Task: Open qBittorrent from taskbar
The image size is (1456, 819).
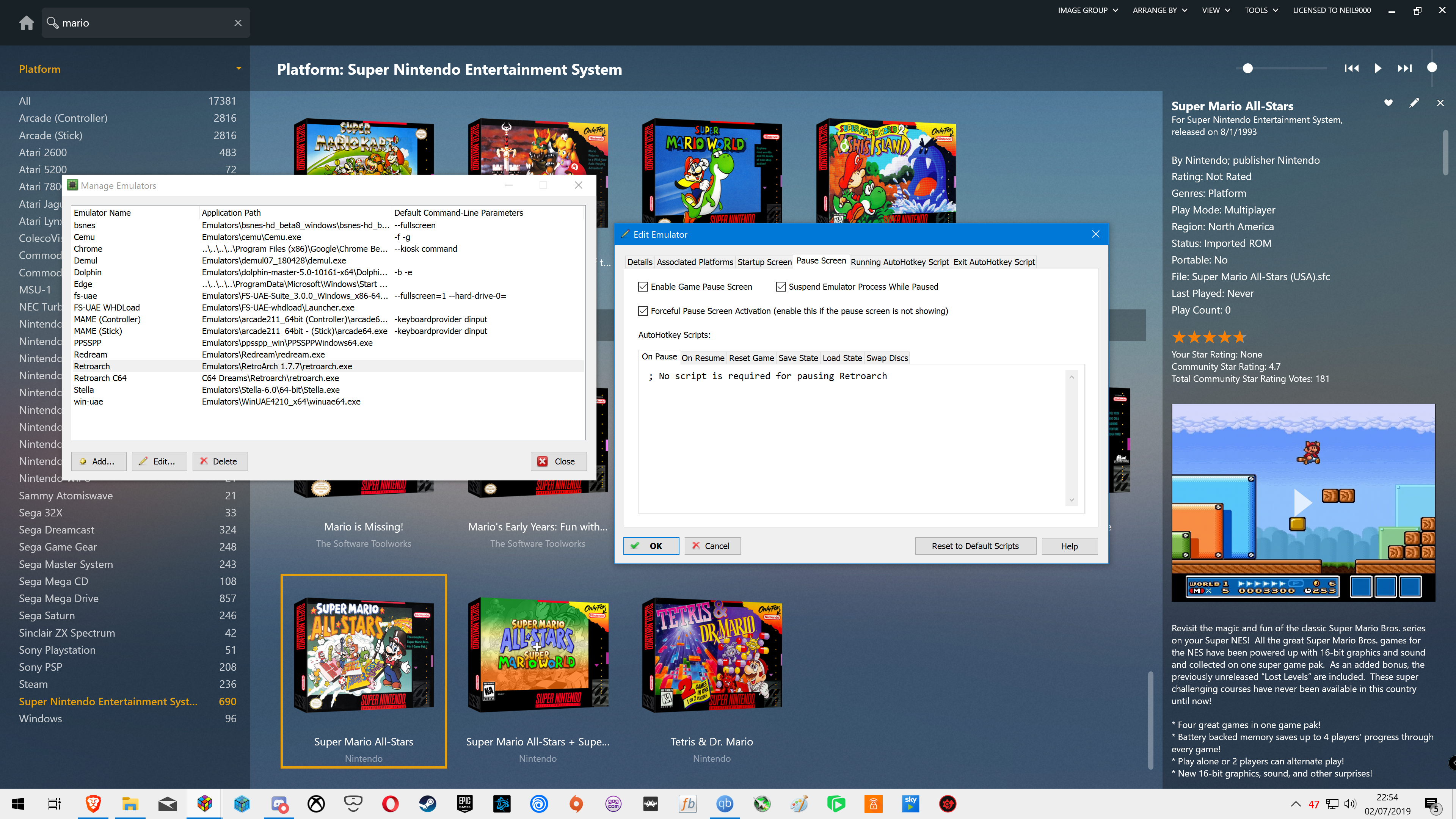Action: click(x=725, y=804)
